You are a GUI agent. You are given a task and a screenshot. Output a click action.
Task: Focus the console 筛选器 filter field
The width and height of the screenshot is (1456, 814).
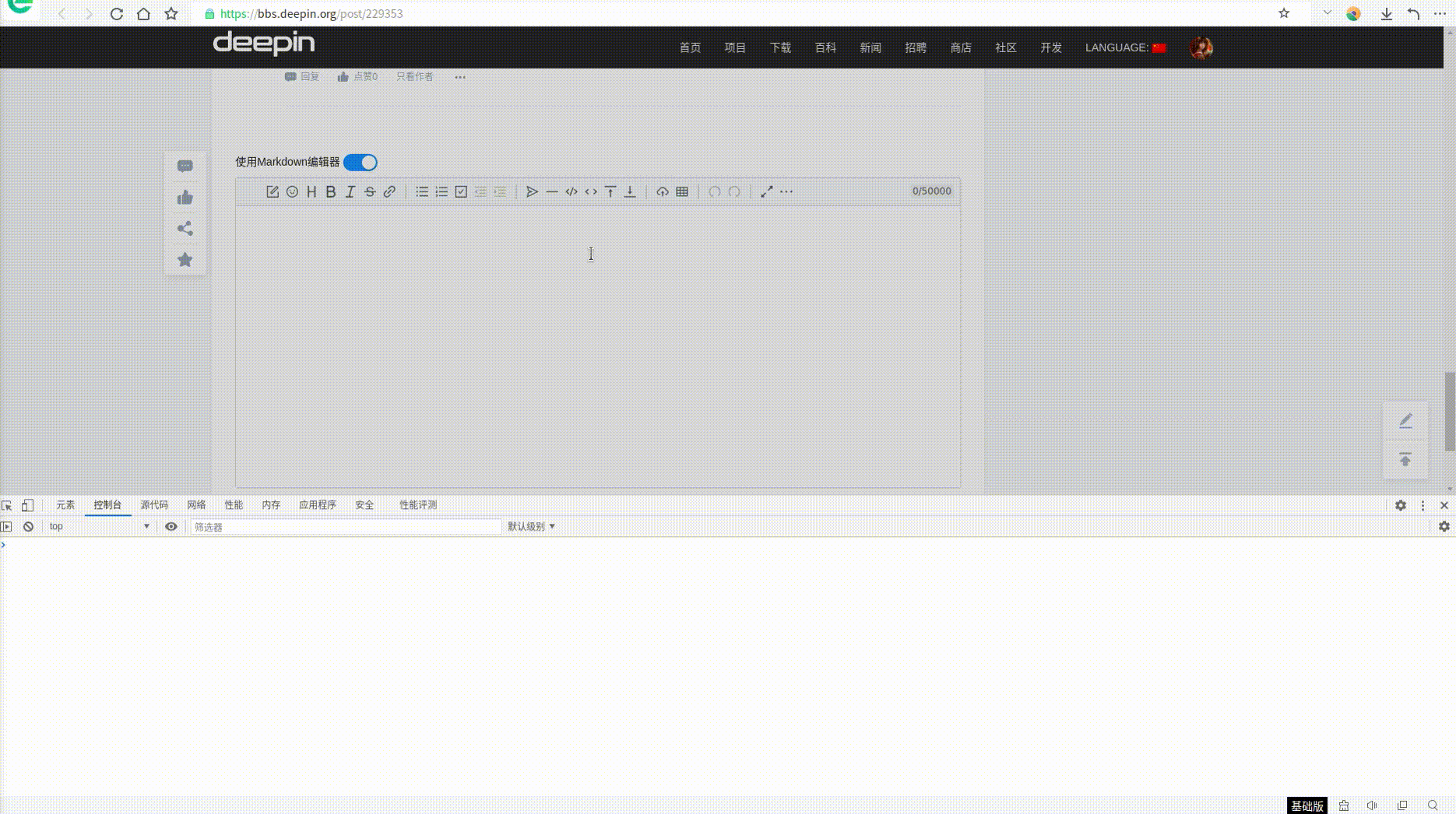(x=346, y=527)
